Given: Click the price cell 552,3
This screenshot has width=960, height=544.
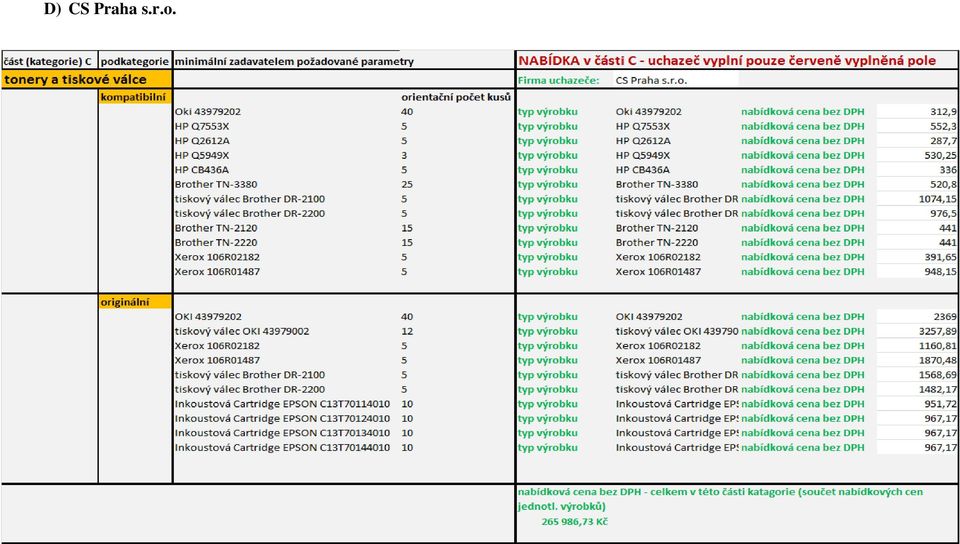Looking at the screenshot, I should coord(917,126).
